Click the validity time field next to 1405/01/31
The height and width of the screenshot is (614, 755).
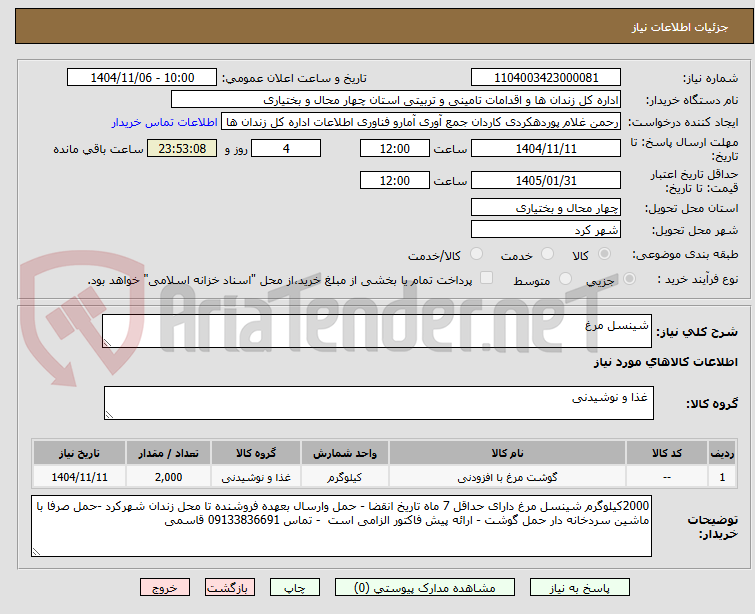coord(395,180)
